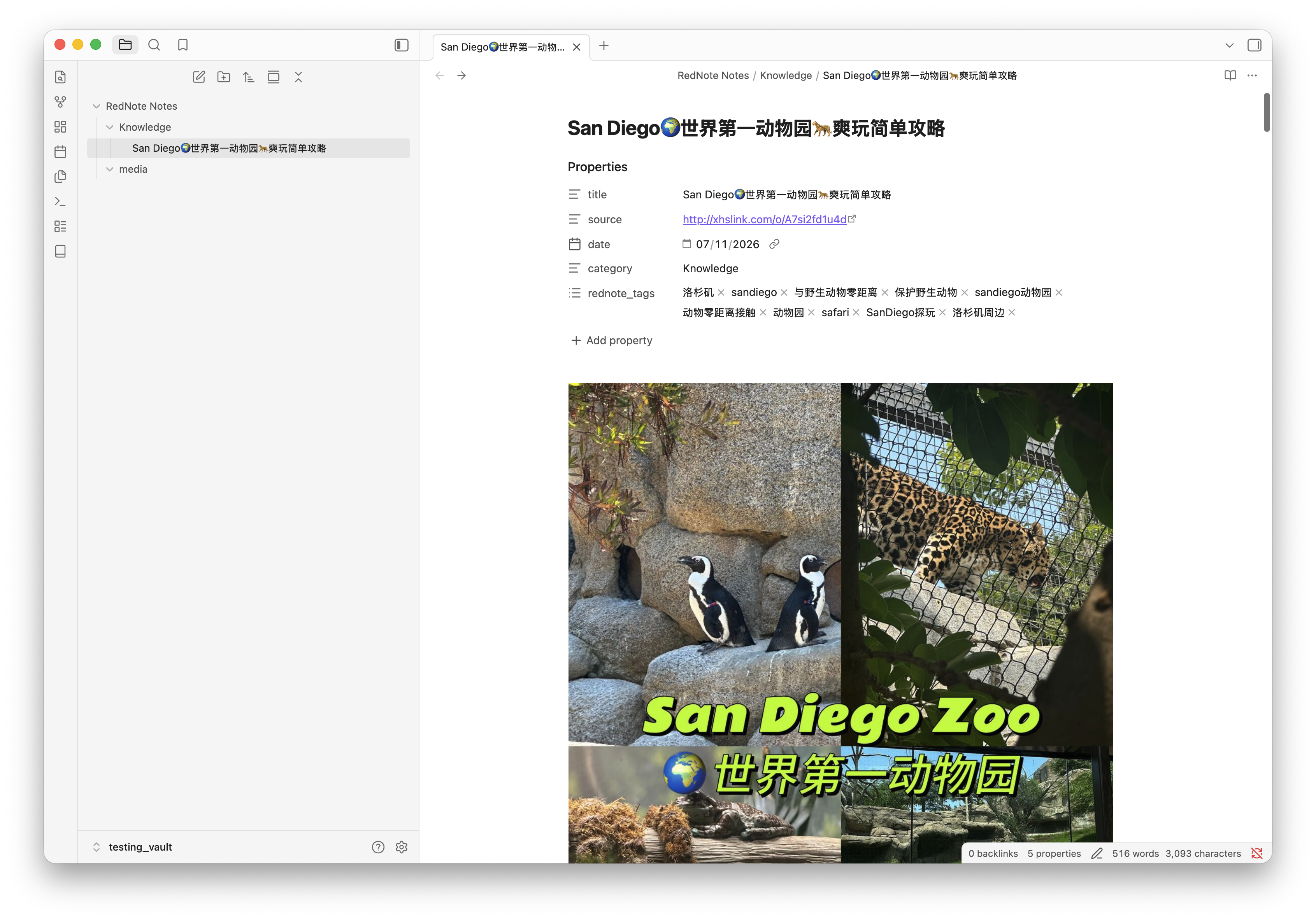1316x921 pixels.
Task: Open the more options menu
Action: pos(1252,75)
